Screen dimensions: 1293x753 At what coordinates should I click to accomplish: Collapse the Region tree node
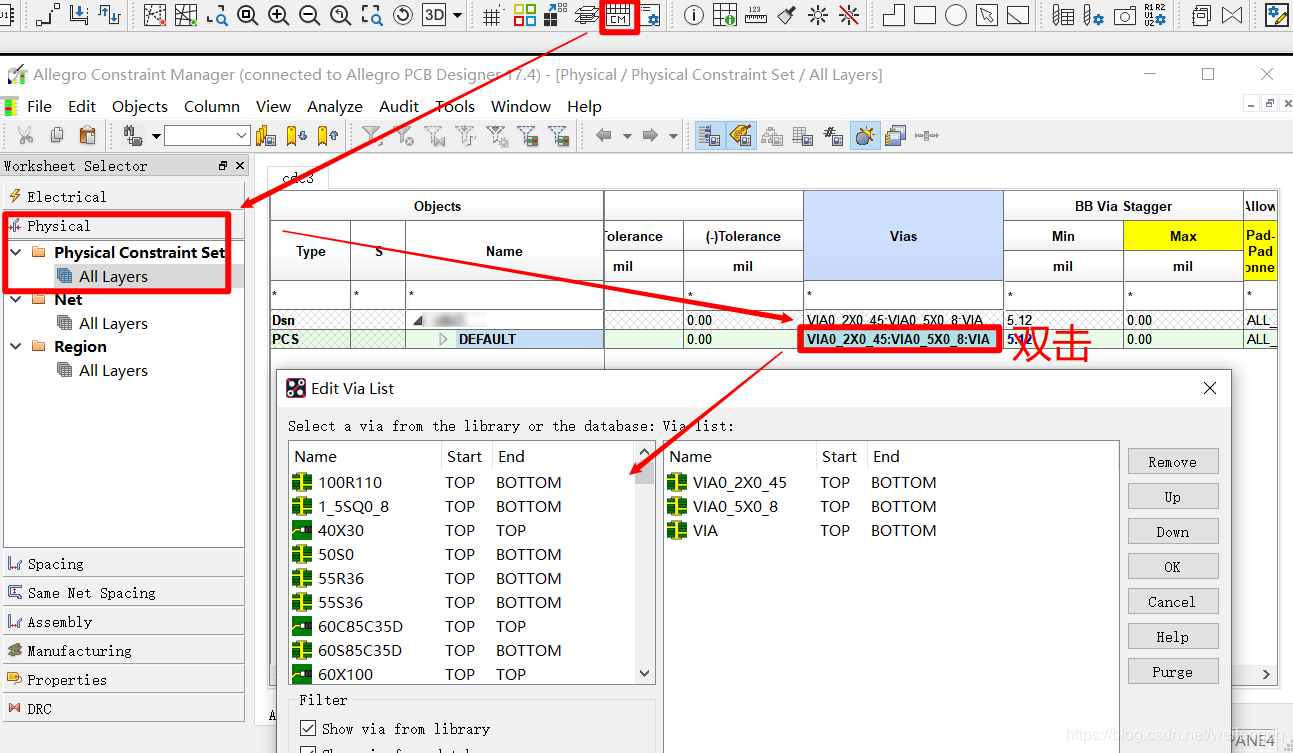tap(16, 346)
